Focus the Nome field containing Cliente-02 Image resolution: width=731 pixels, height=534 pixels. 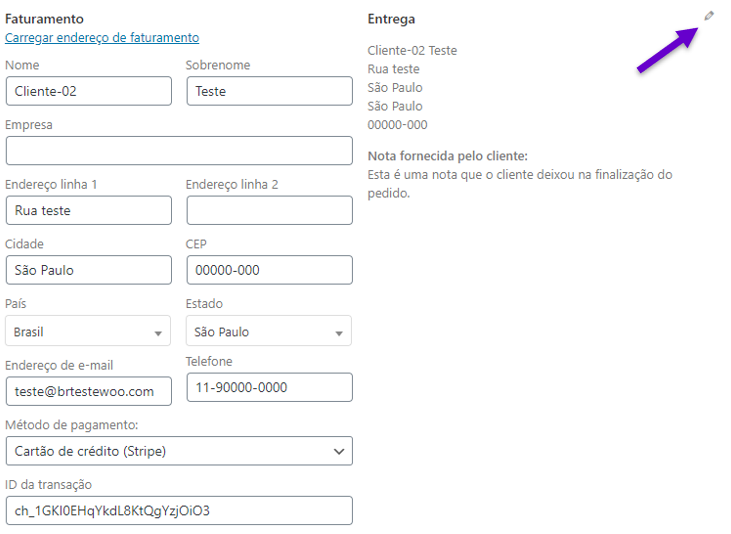point(89,91)
